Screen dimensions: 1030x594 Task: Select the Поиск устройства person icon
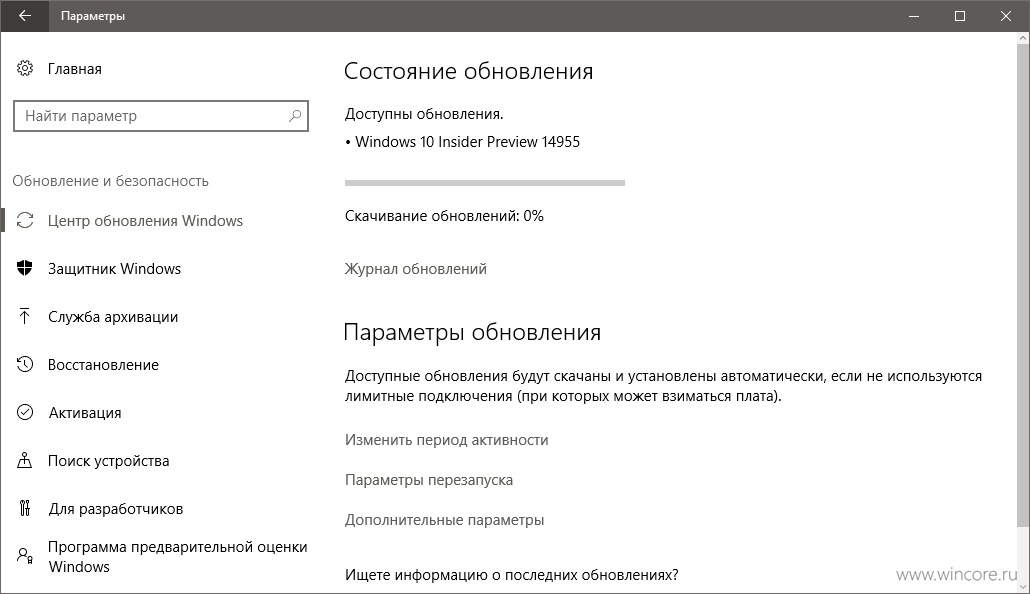pos(25,461)
